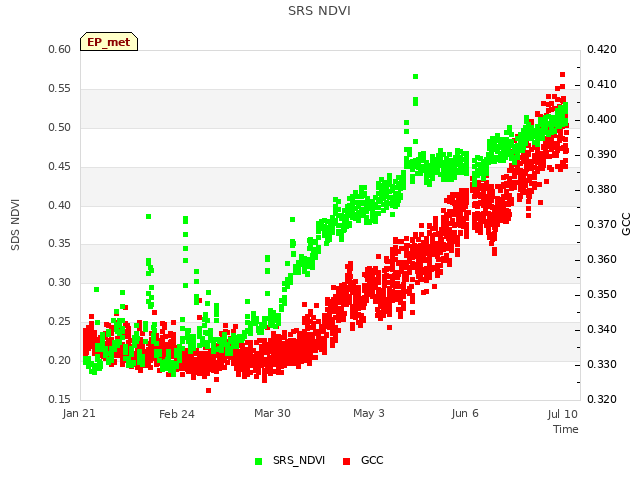
Task: Click the 0.15 left axis value
Action: [x=60, y=399]
